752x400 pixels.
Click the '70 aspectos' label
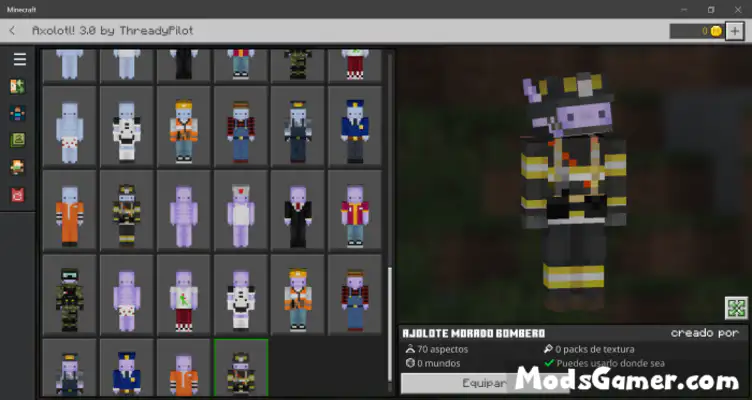click(442, 349)
